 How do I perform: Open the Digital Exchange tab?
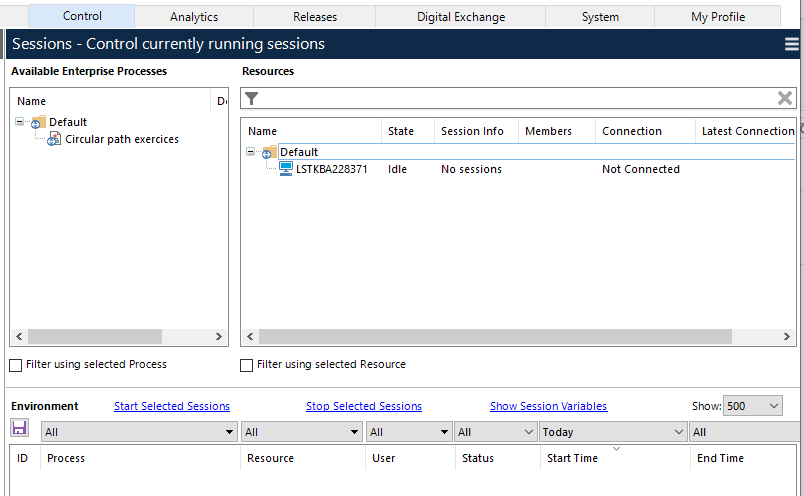461,17
